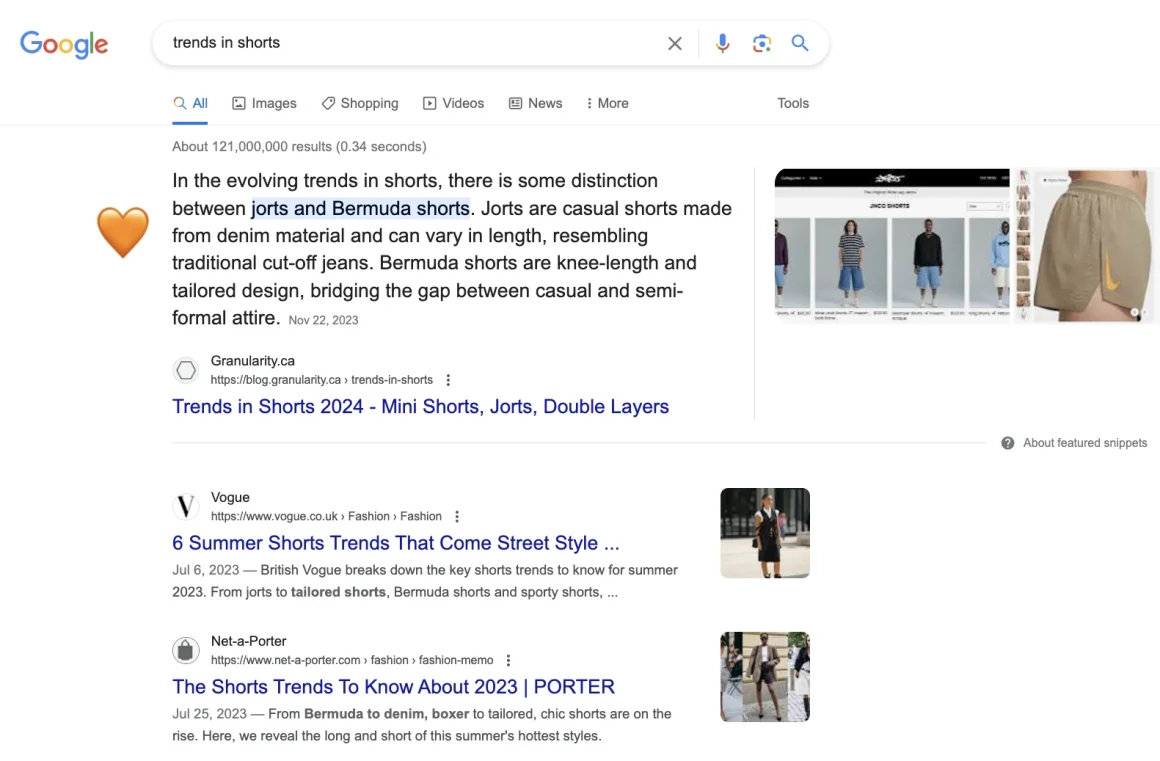Open the About featured snippets link
Screen dimensions: 1160x761
[1085, 443]
